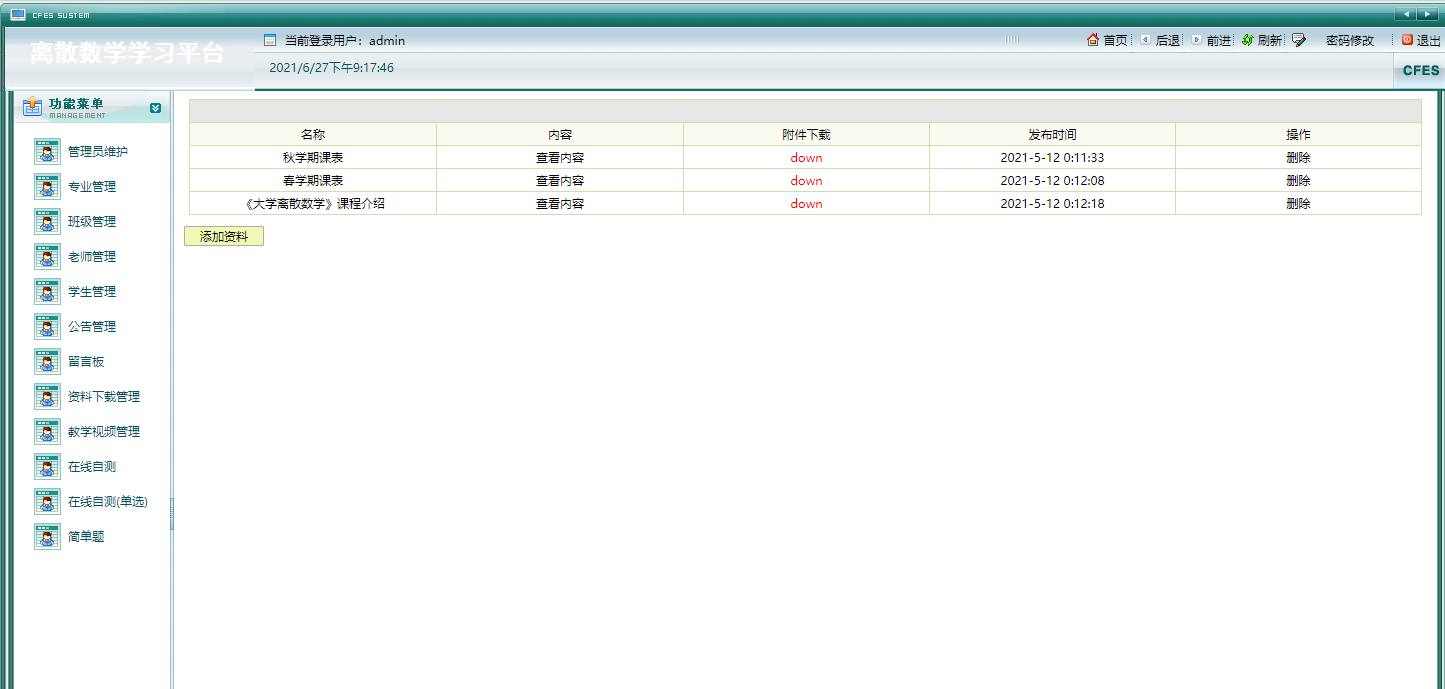This screenshot has width=1445, height=689.
Task: Open 简单题 menu item
Action: (86, 537)
